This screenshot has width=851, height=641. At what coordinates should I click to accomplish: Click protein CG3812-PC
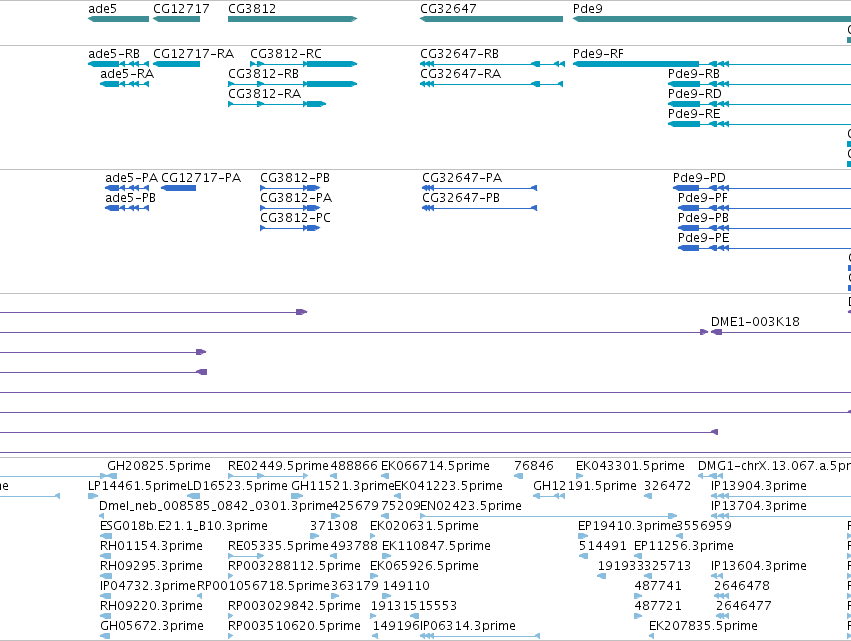tap(290, 229)
